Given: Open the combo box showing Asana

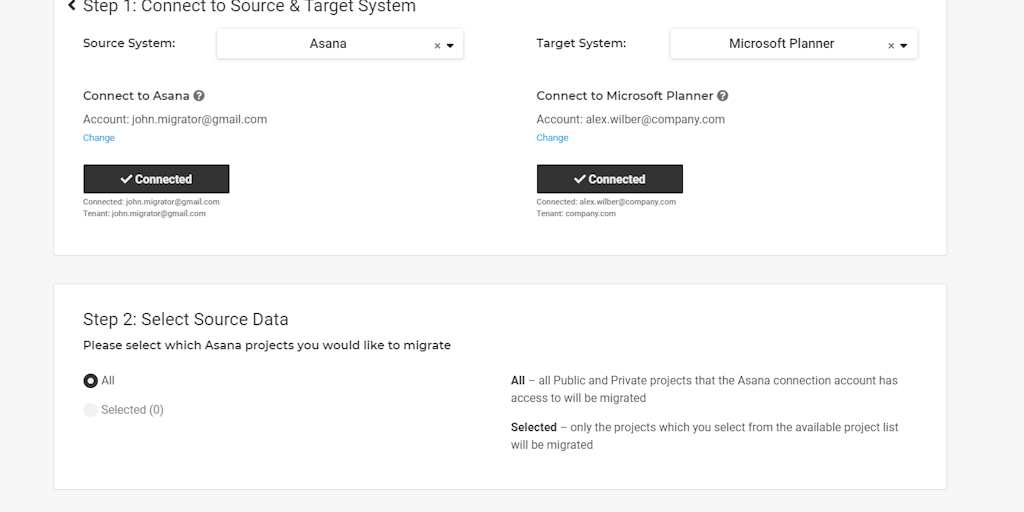Looking at the screenshot, I should (328, 44).
